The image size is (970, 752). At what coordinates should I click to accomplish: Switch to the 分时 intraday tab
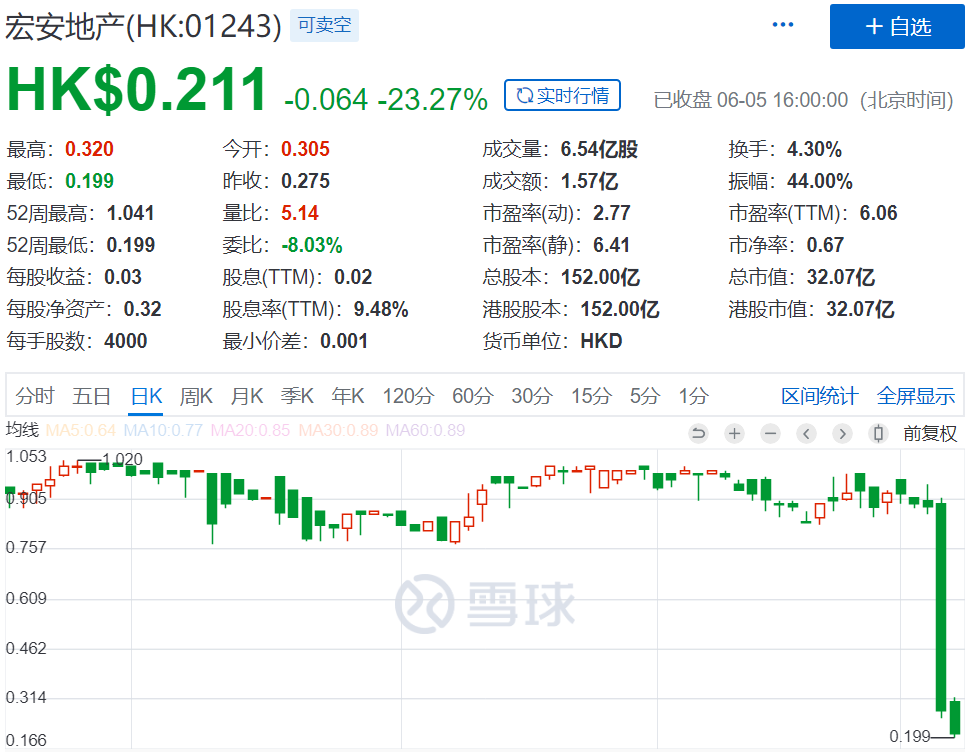pyautogui.click(x=35, y=396)
